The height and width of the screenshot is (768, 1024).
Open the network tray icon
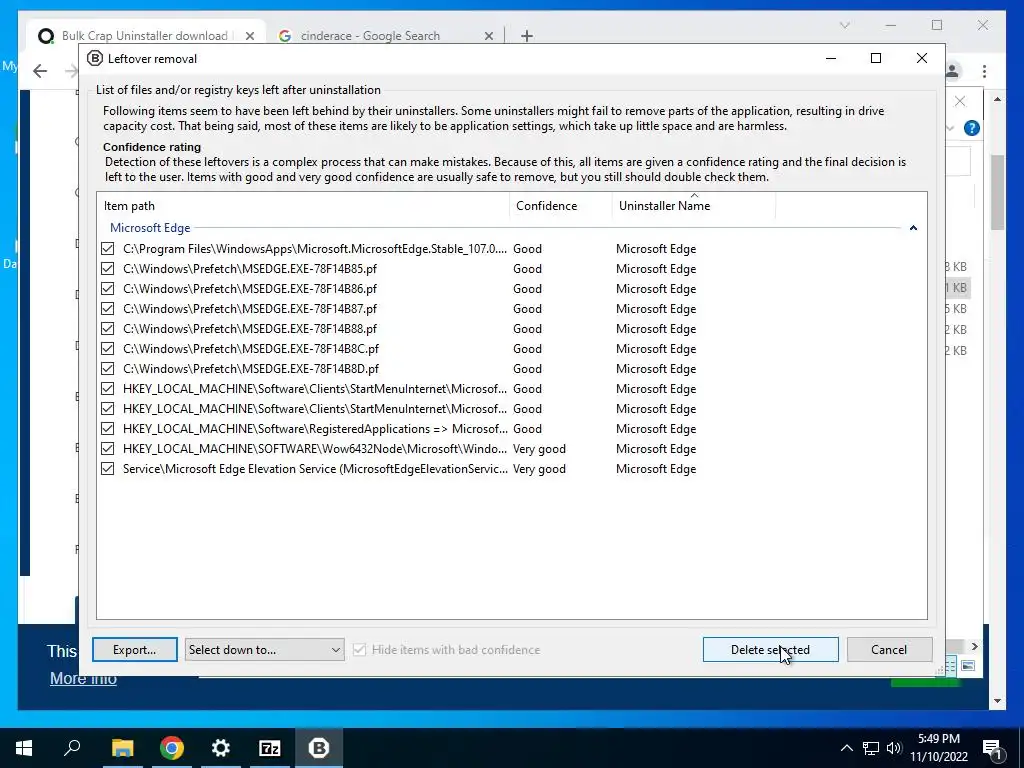coord(871,748)
